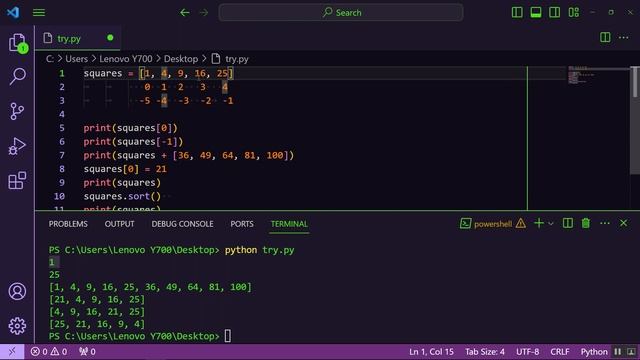
Task: Click the remote window status bar button
Action: (x=12, y=351)
